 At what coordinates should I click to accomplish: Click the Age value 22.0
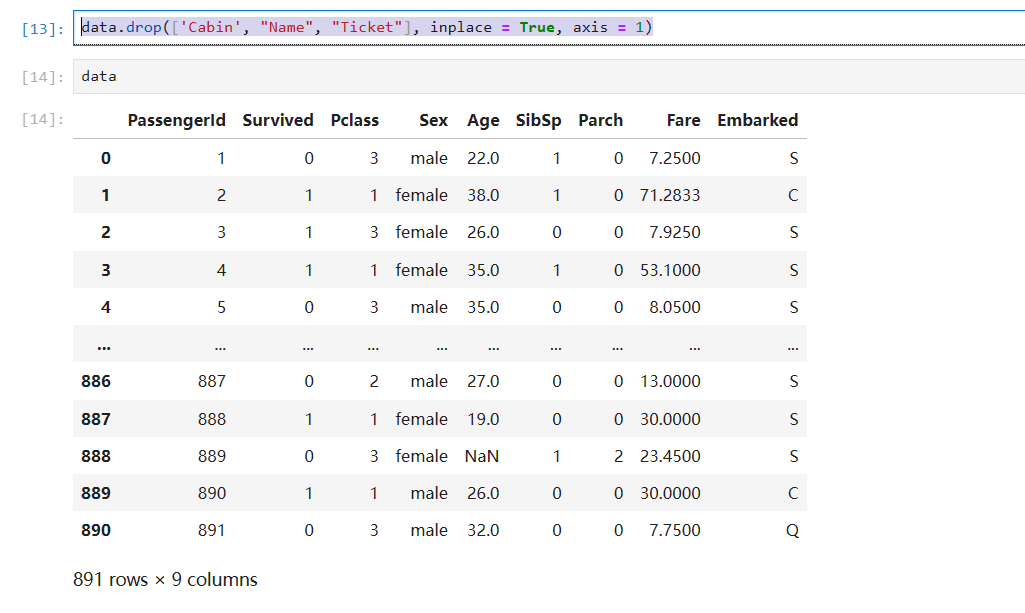tap(483, 158)
